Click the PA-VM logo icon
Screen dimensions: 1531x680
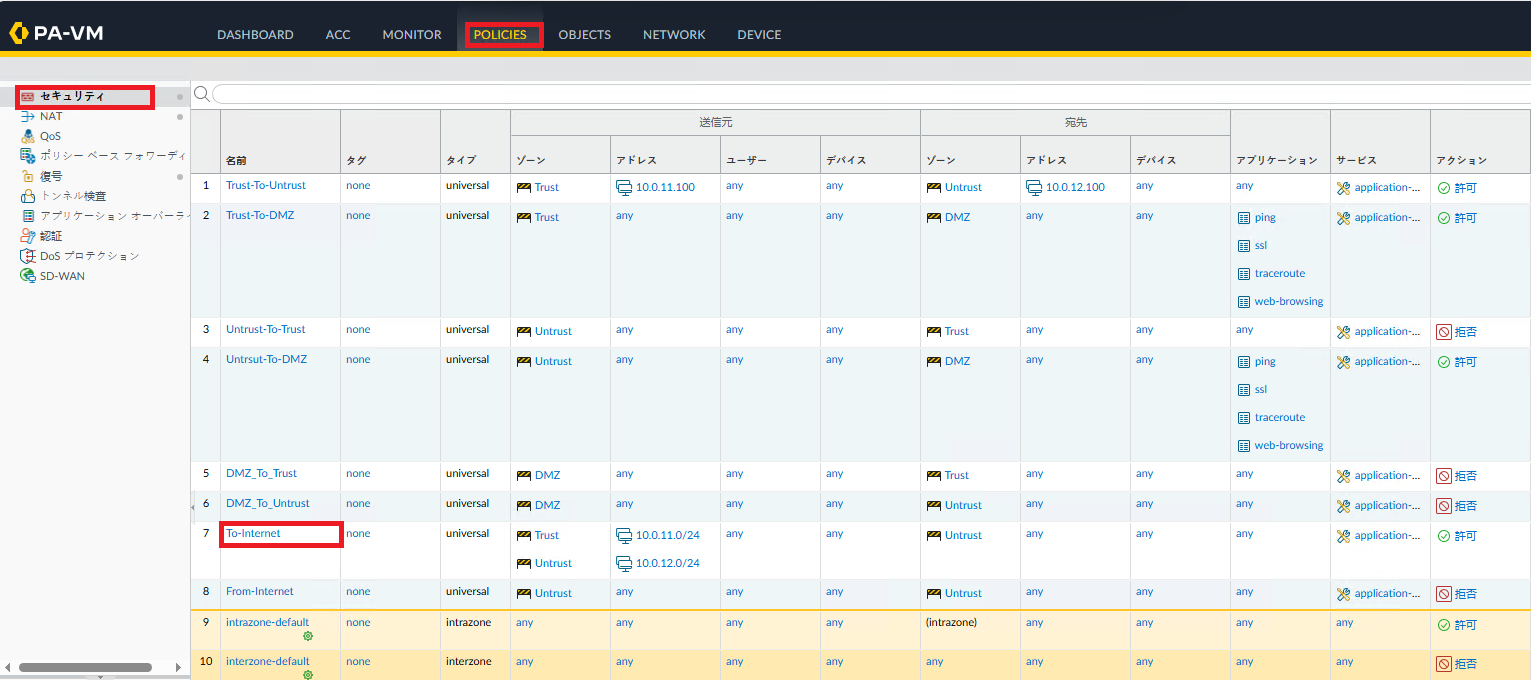20,33
